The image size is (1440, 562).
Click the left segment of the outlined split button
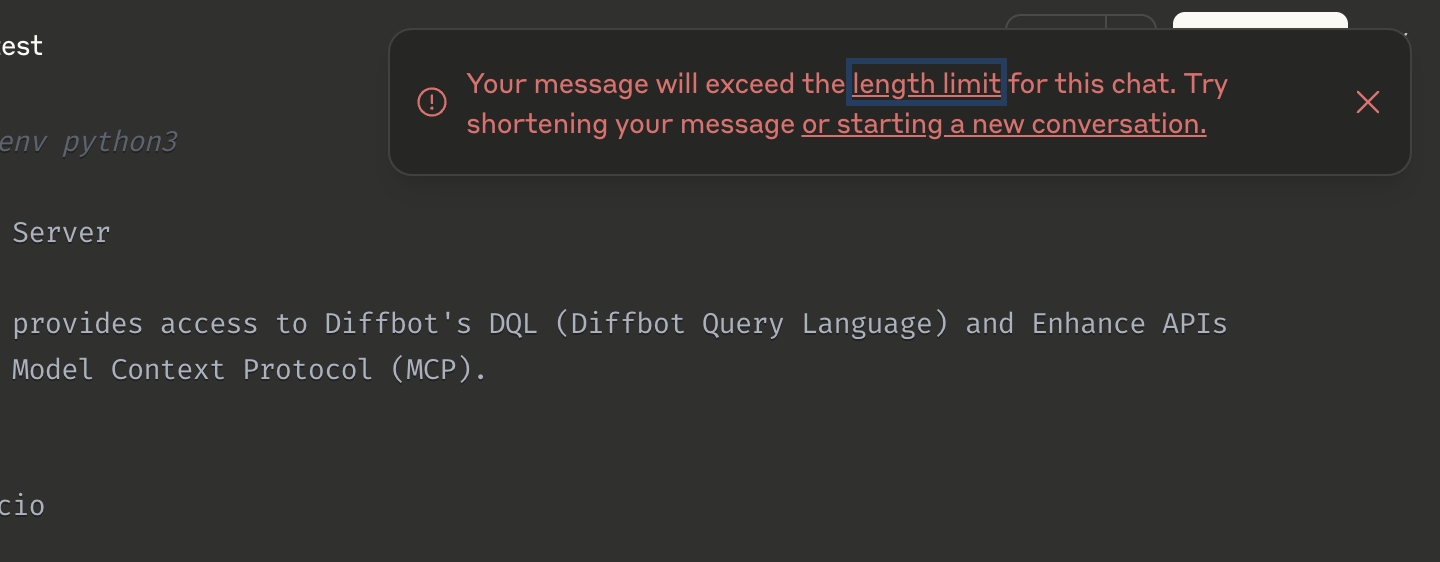(1055, 21)
